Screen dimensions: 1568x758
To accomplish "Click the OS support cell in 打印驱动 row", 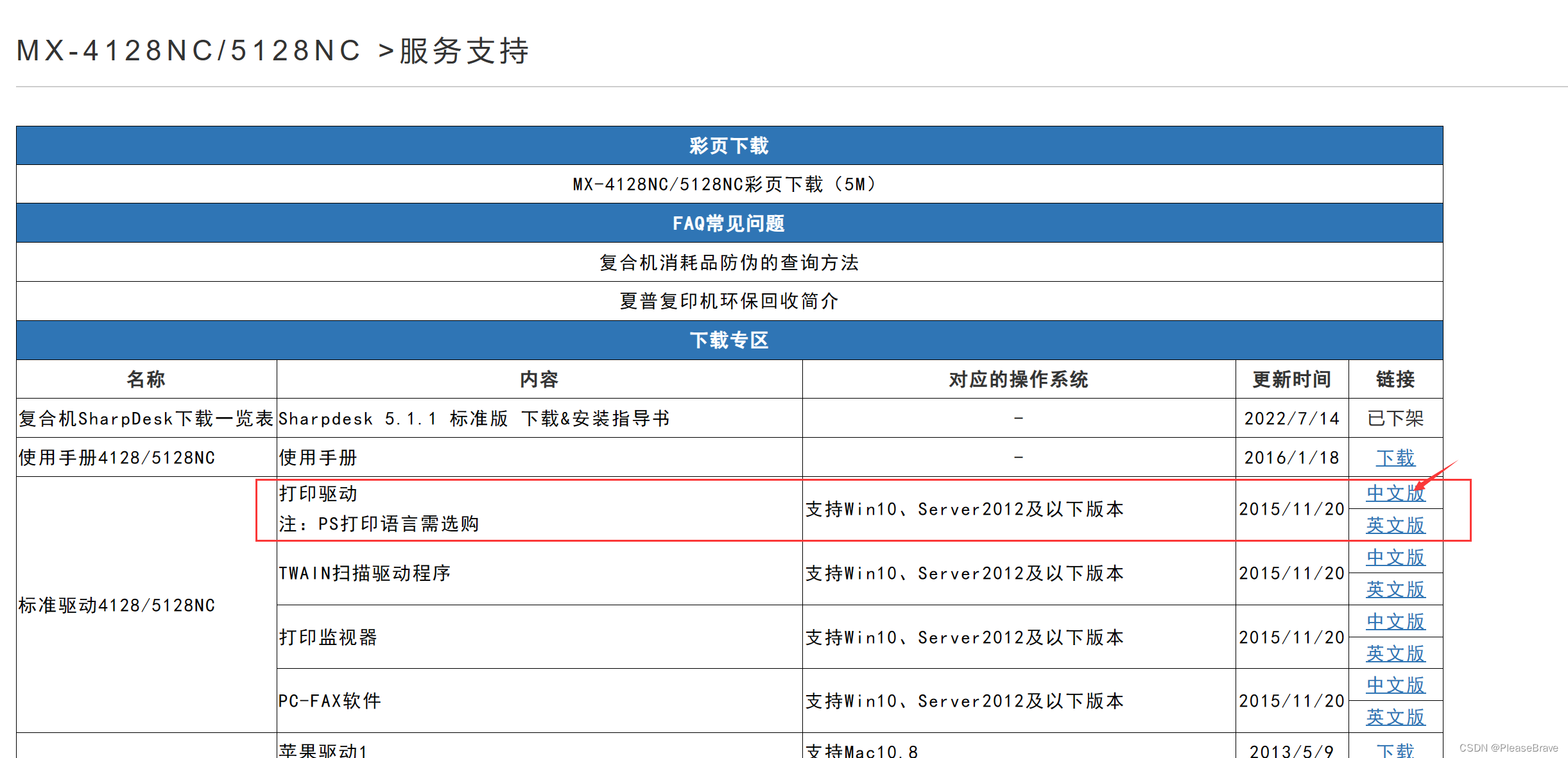I will pyautogui.click(x=1019, y=509).
